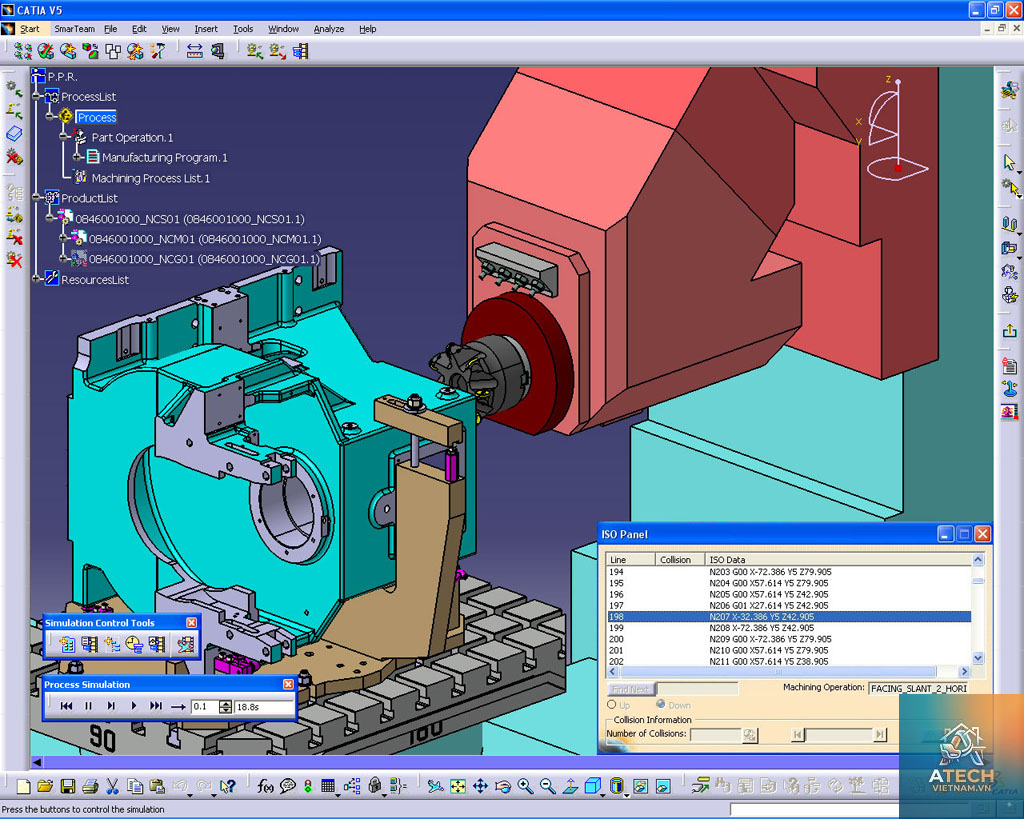Select Machining Process List.1 in tree
The width and height of the screenshot is (1024, 819).
point(151,178)
